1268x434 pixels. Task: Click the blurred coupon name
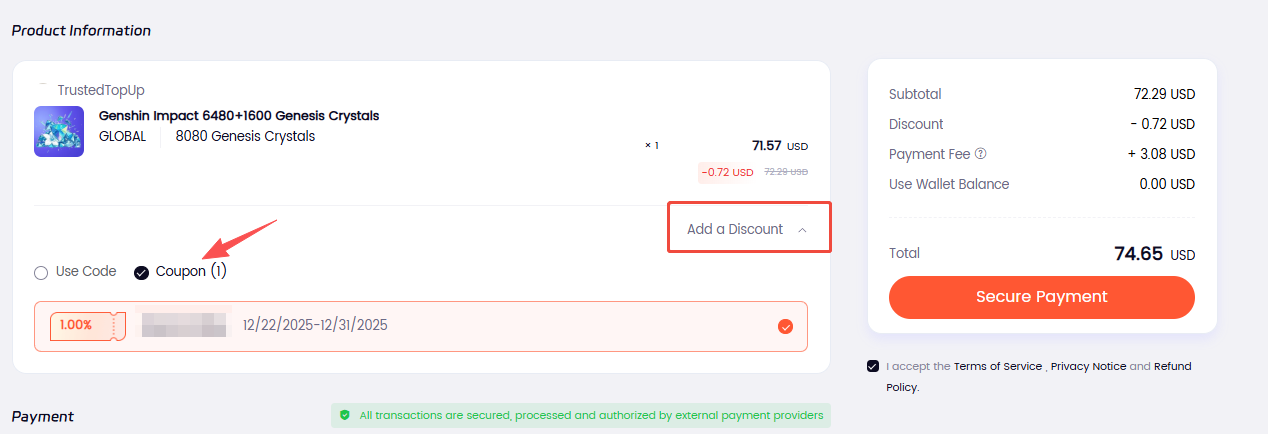[x=185, y=325]
